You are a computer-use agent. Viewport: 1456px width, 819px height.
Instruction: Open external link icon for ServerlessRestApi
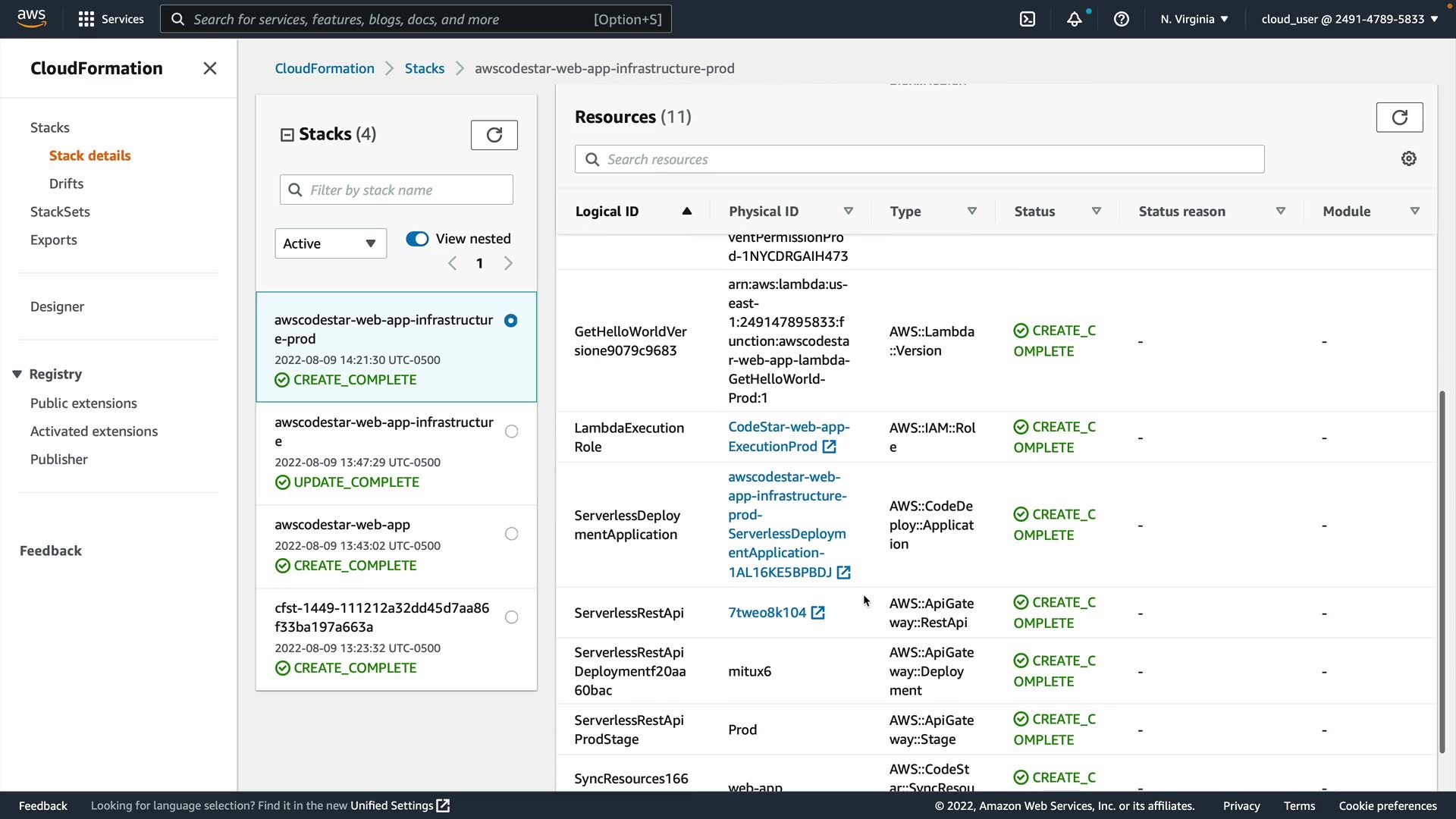pyautogui.click(x=817, y=613)
